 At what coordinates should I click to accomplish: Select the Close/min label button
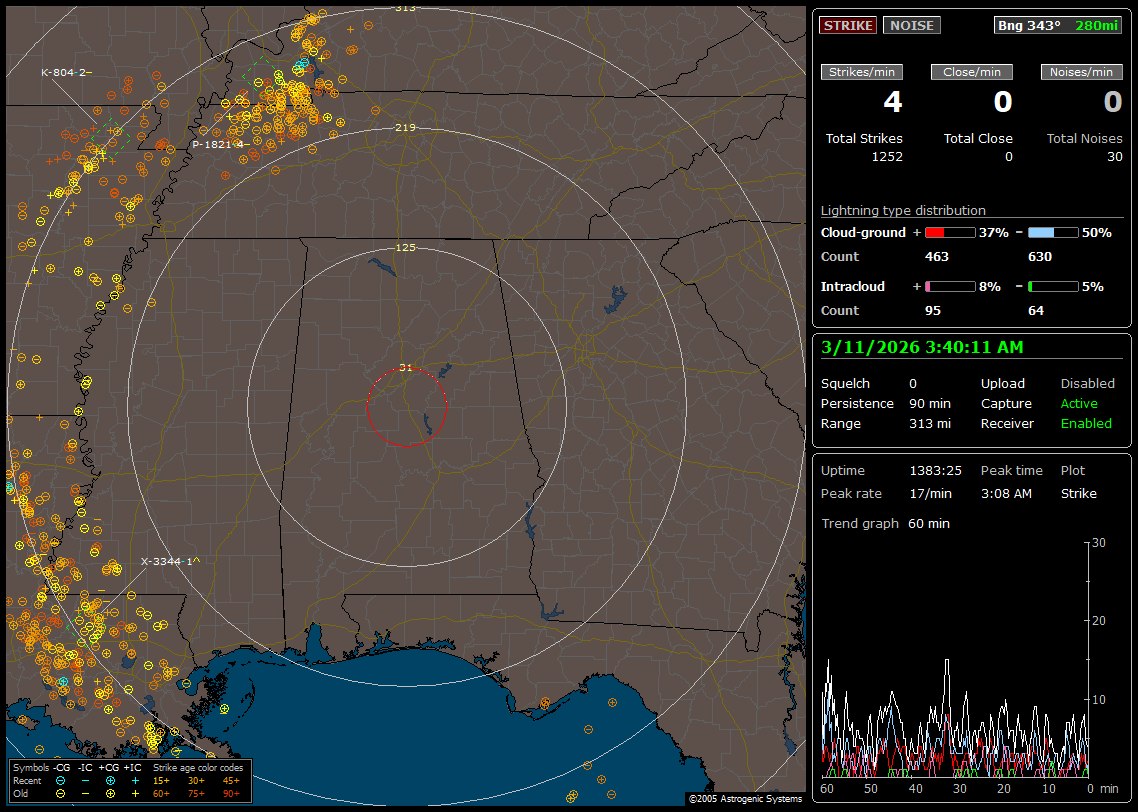972,72
